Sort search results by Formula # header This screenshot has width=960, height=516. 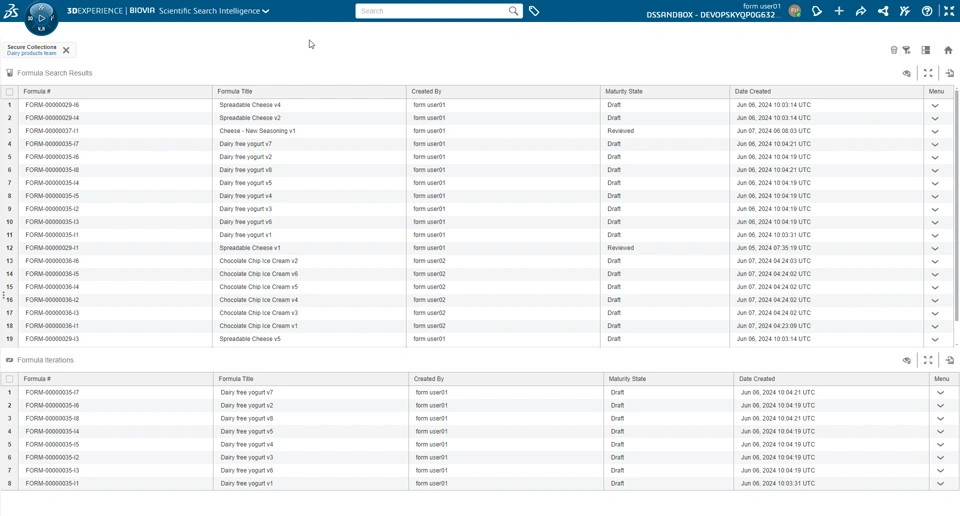point(115,91)
